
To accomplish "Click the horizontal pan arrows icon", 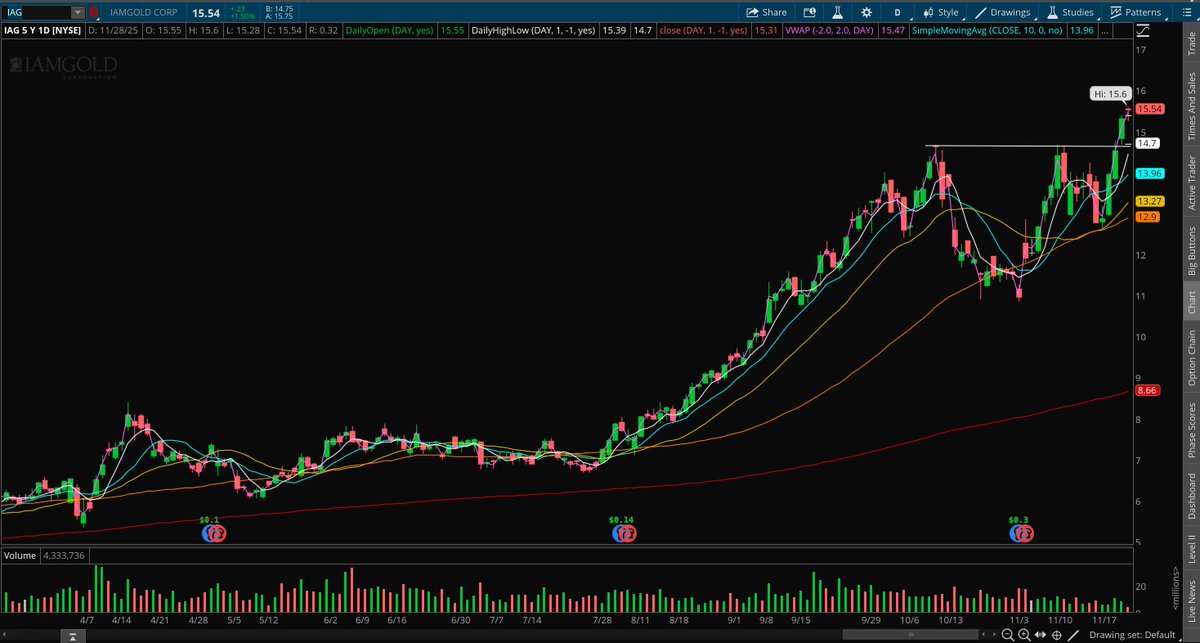I will coord(1042,635).
